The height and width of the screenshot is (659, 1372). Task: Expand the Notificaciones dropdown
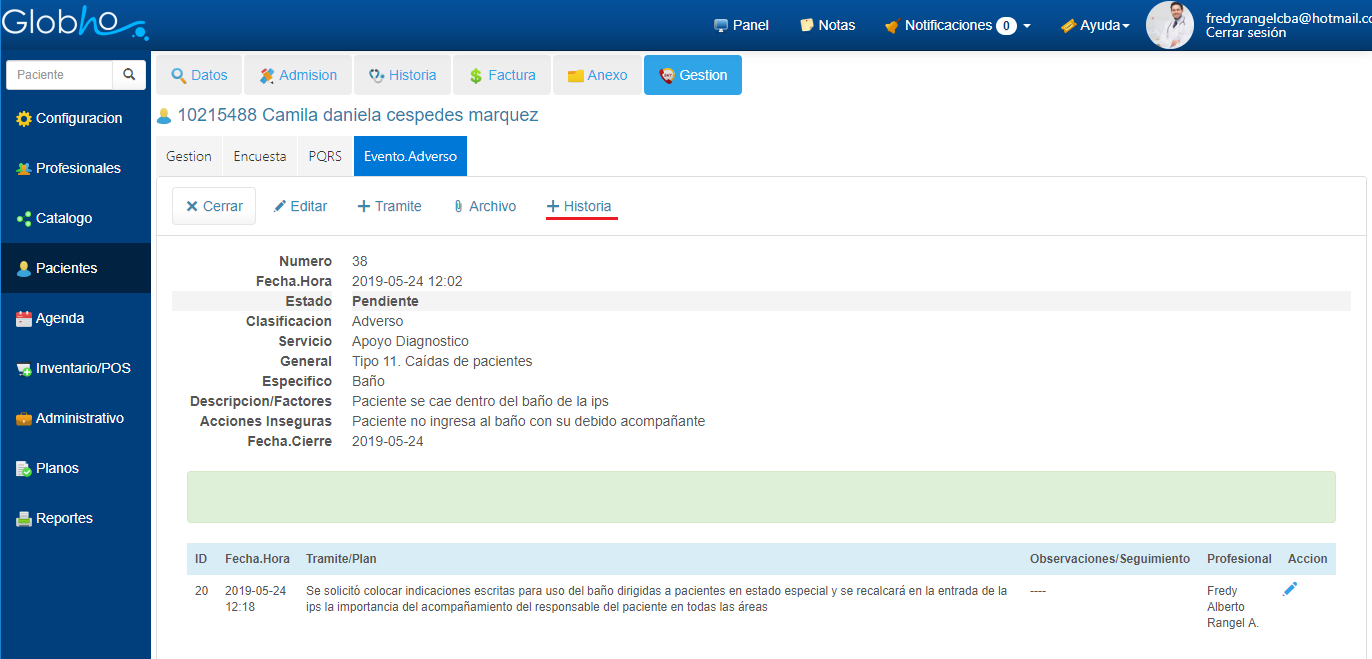click(957, 25)
